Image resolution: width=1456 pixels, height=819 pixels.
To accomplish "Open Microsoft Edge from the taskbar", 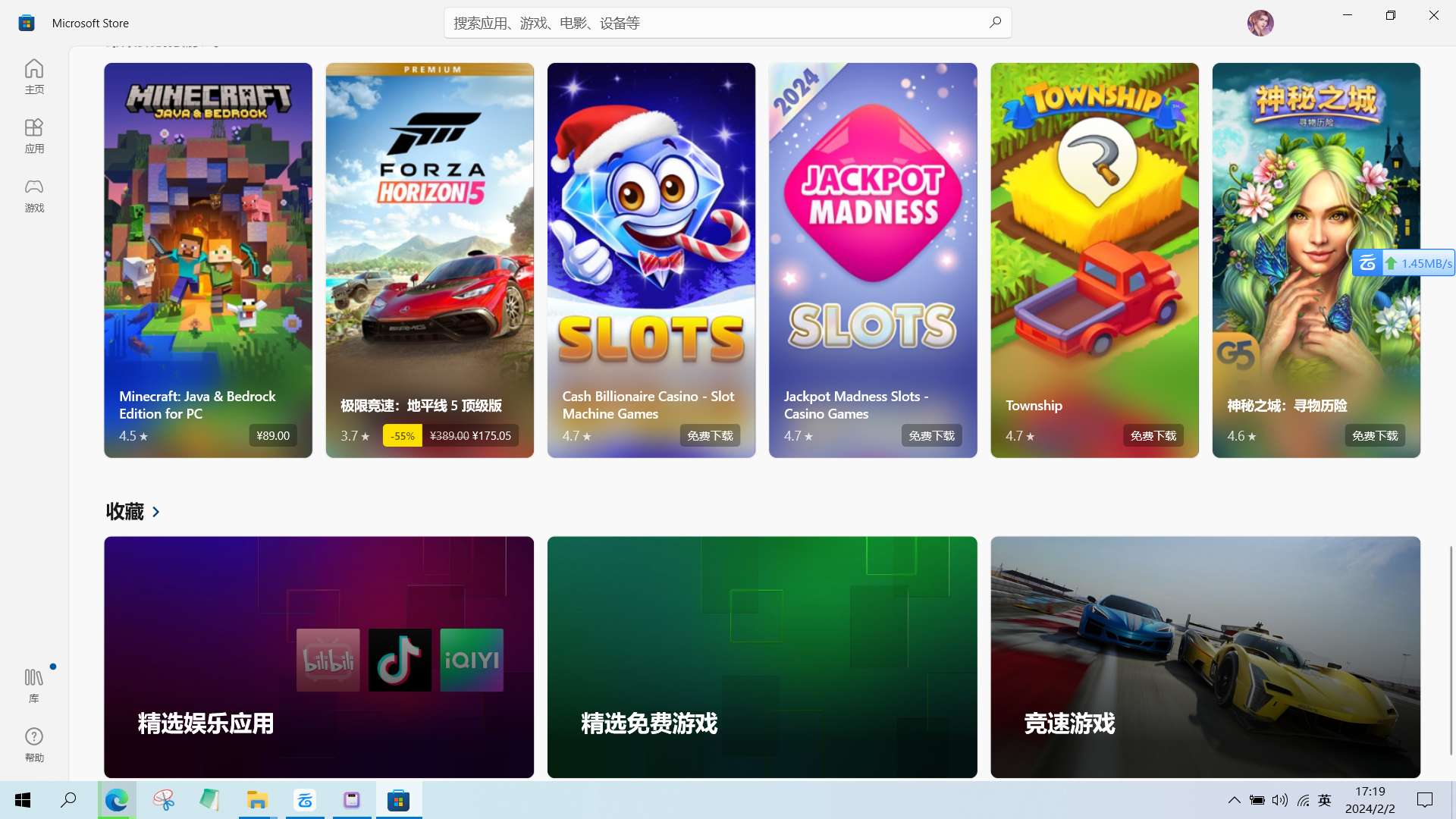I will (116, 800).
